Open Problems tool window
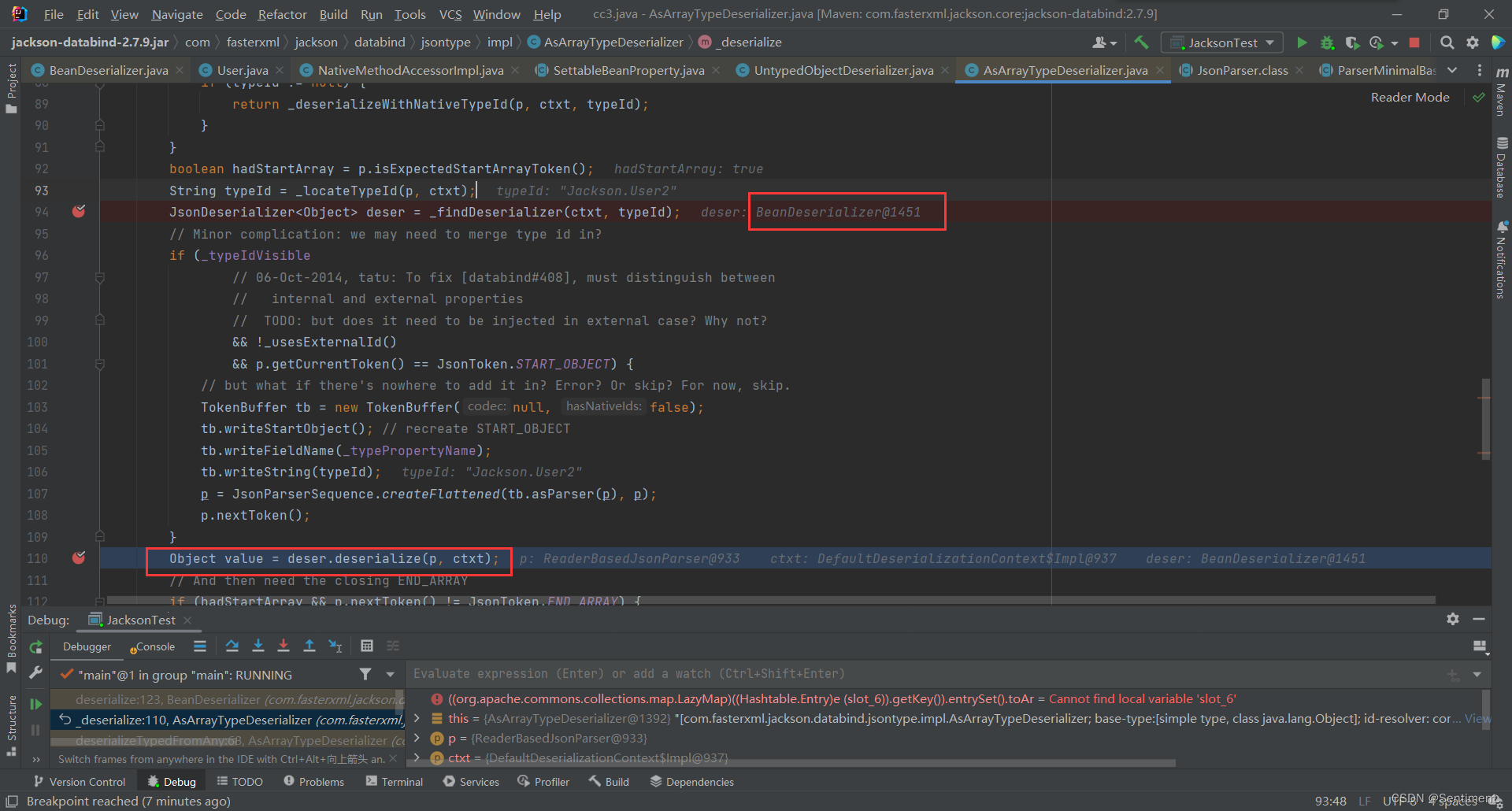 pos(313,781)
